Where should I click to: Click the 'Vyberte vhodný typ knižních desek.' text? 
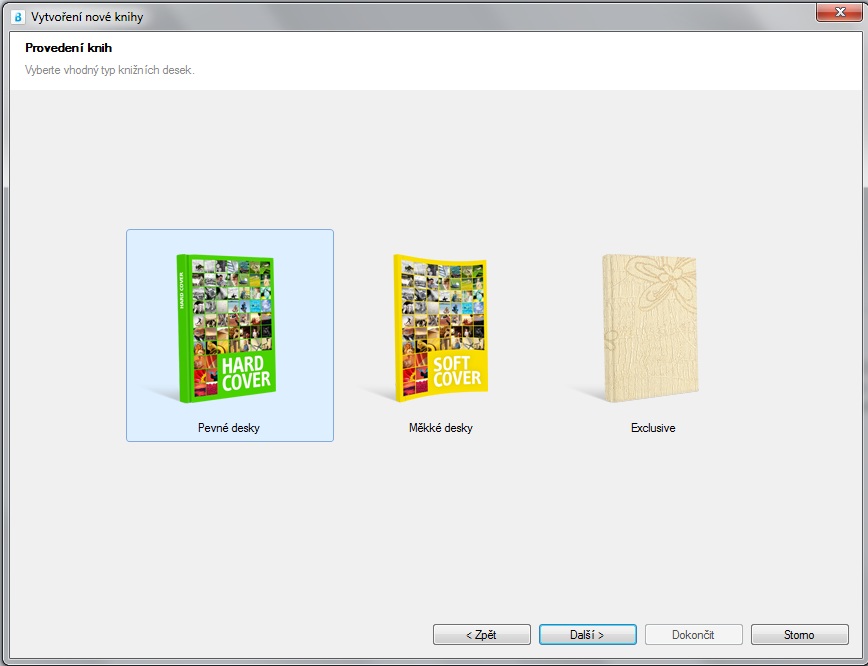110,70
